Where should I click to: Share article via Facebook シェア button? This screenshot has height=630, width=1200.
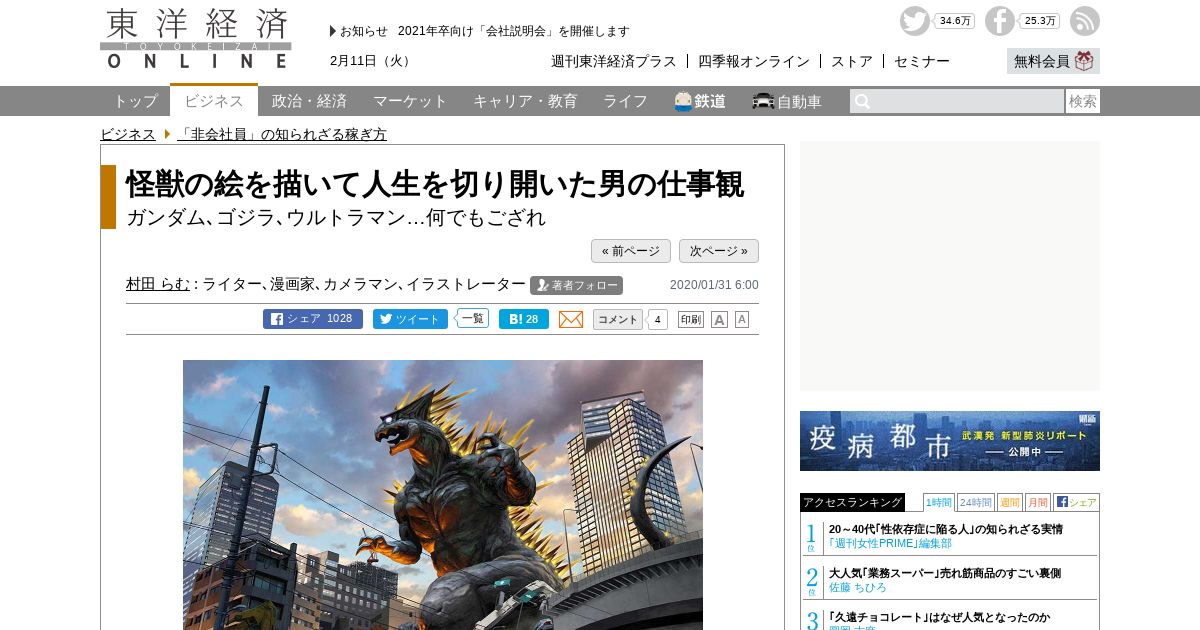313,319
